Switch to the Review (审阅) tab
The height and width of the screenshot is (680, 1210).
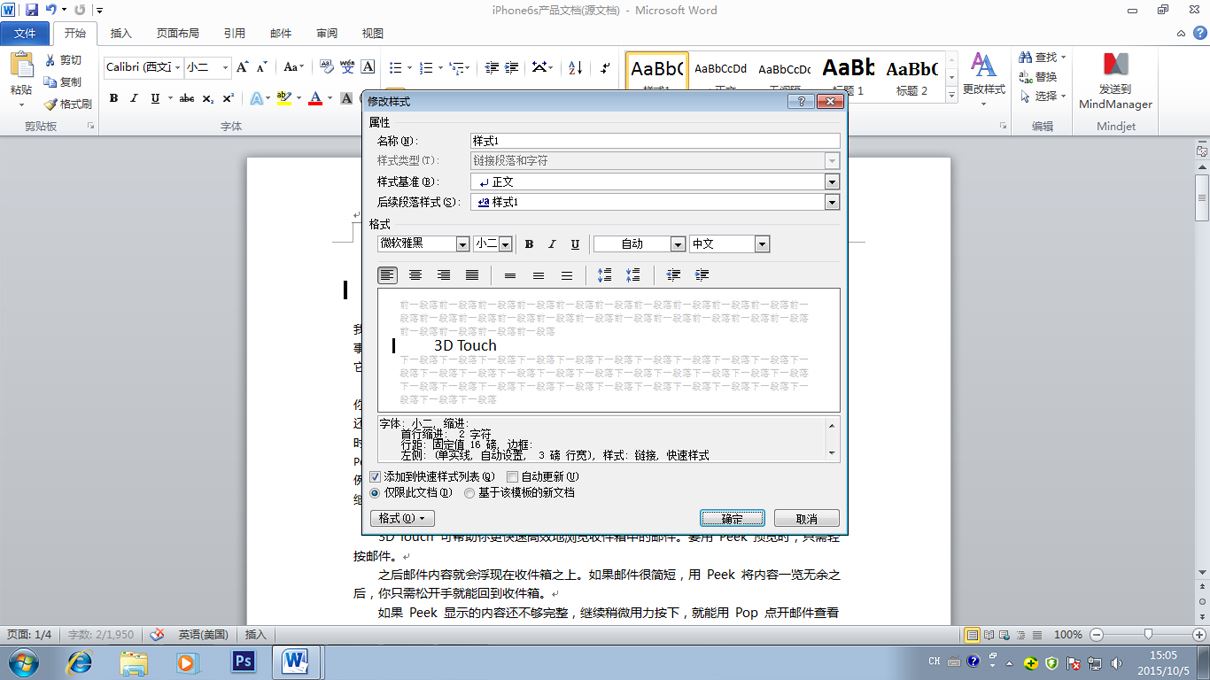327,33
